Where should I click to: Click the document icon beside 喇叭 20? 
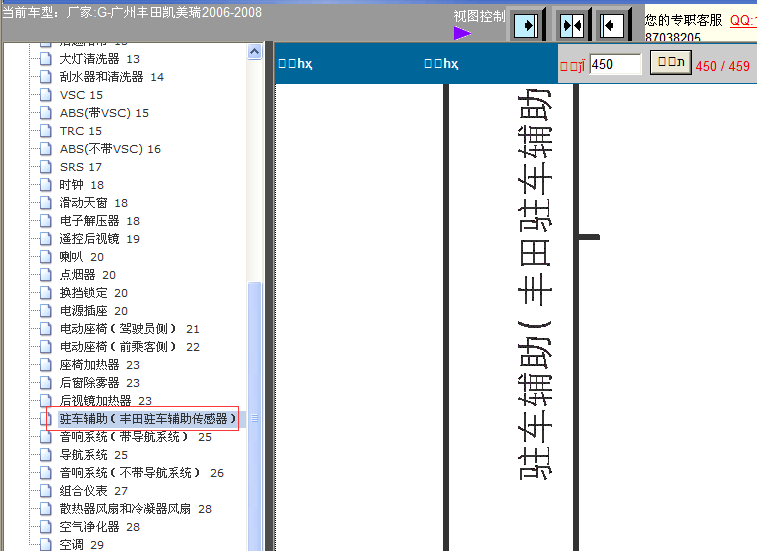46,256
